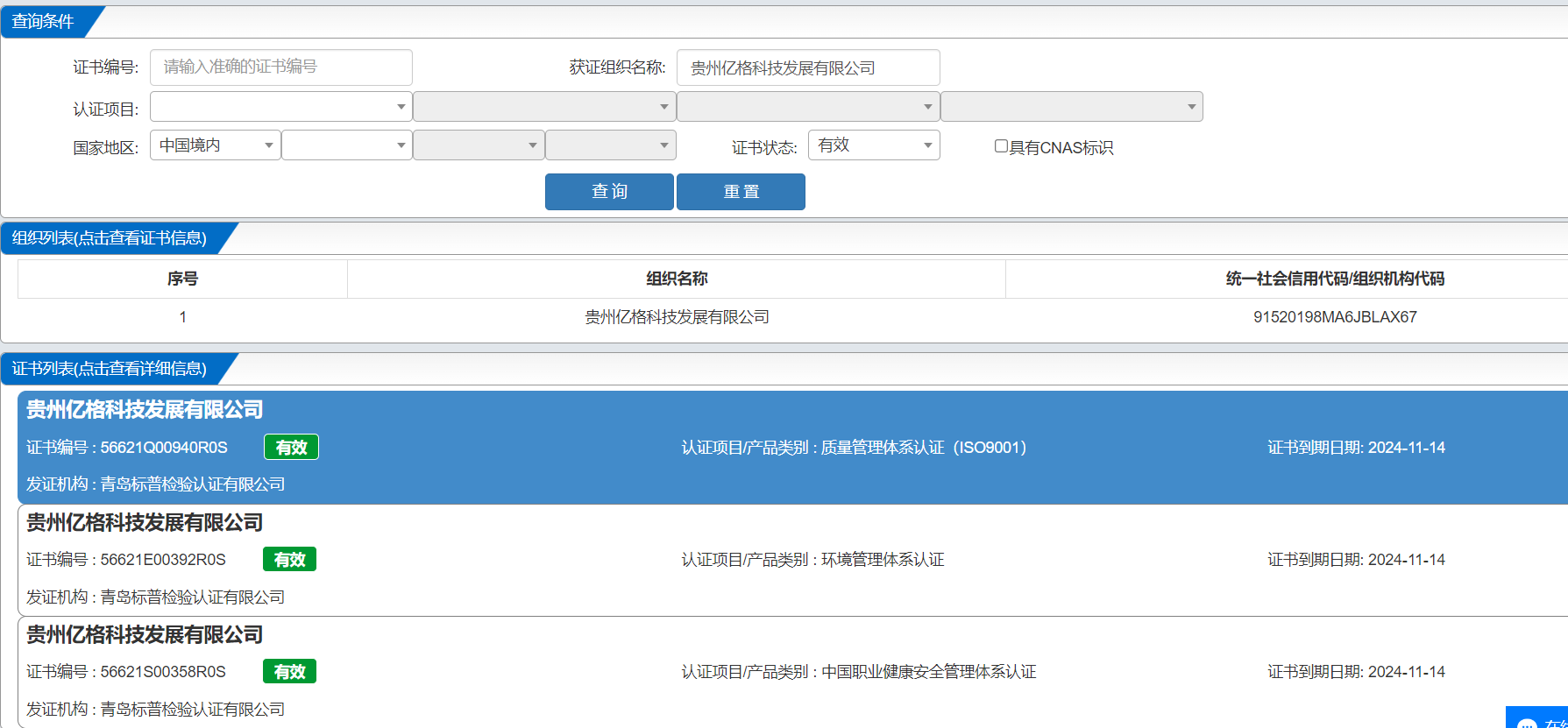Open the third 国家地区 dropdown

point(479,145)
